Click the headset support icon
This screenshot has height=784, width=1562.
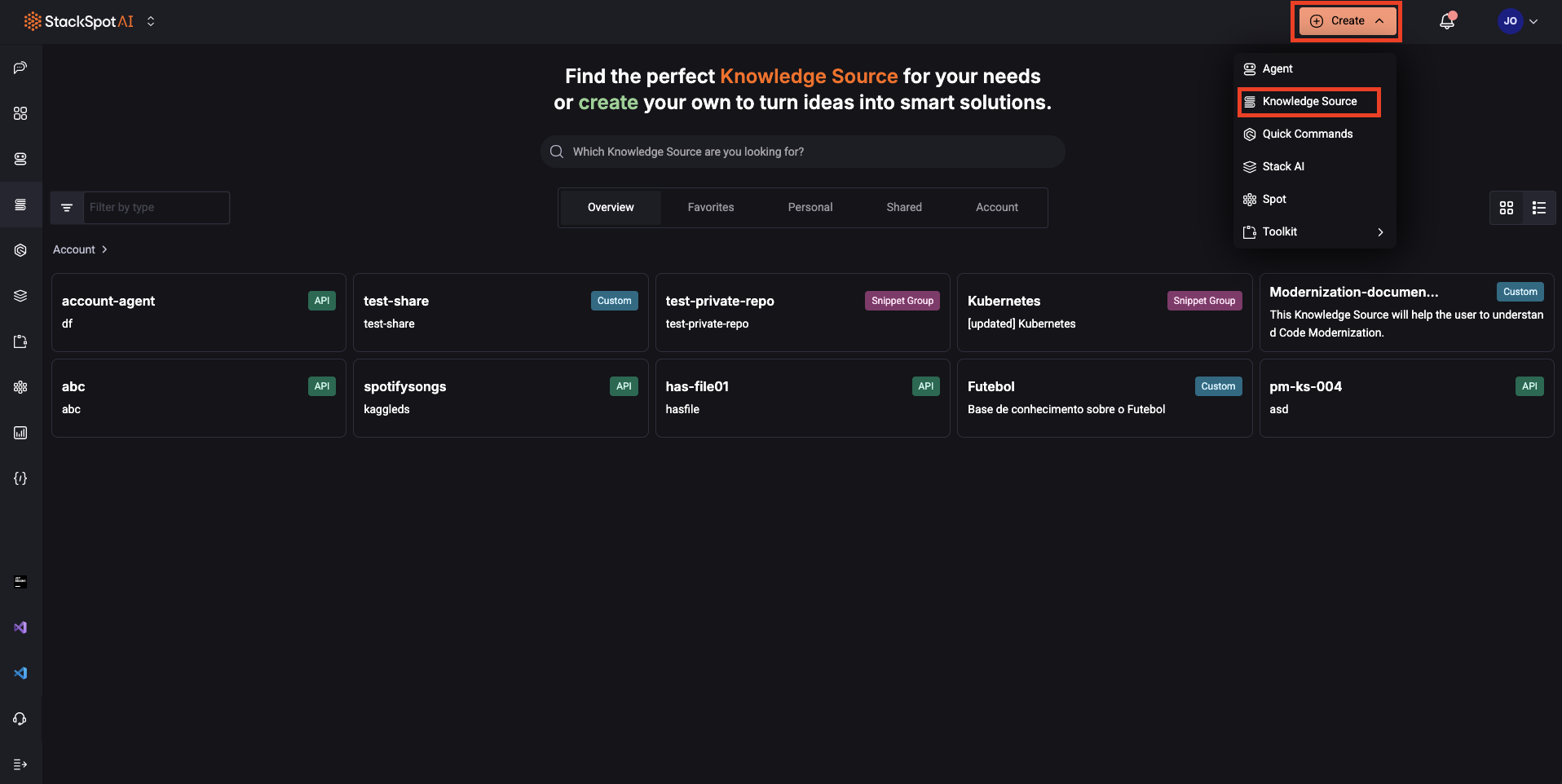[20, 719]
